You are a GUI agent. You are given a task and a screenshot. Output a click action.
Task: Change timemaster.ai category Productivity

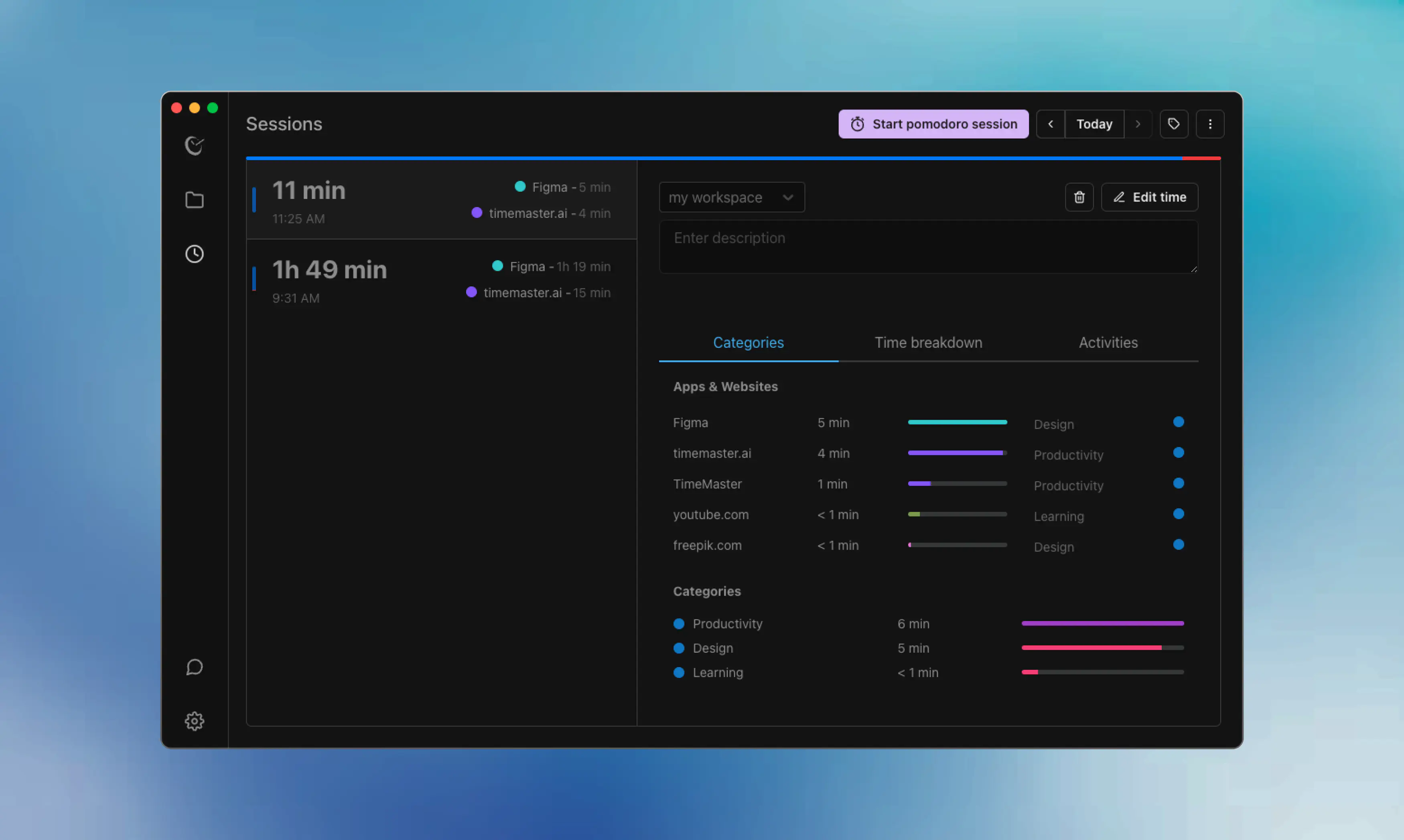click(1068, 455)
